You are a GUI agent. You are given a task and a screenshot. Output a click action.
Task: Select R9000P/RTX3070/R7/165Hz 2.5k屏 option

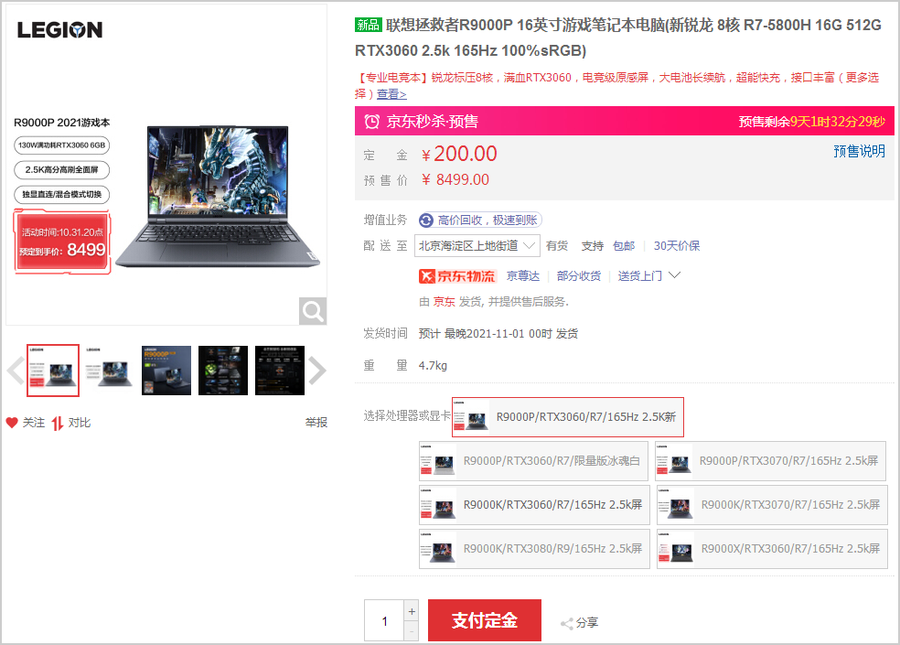(x=770, y=462)
